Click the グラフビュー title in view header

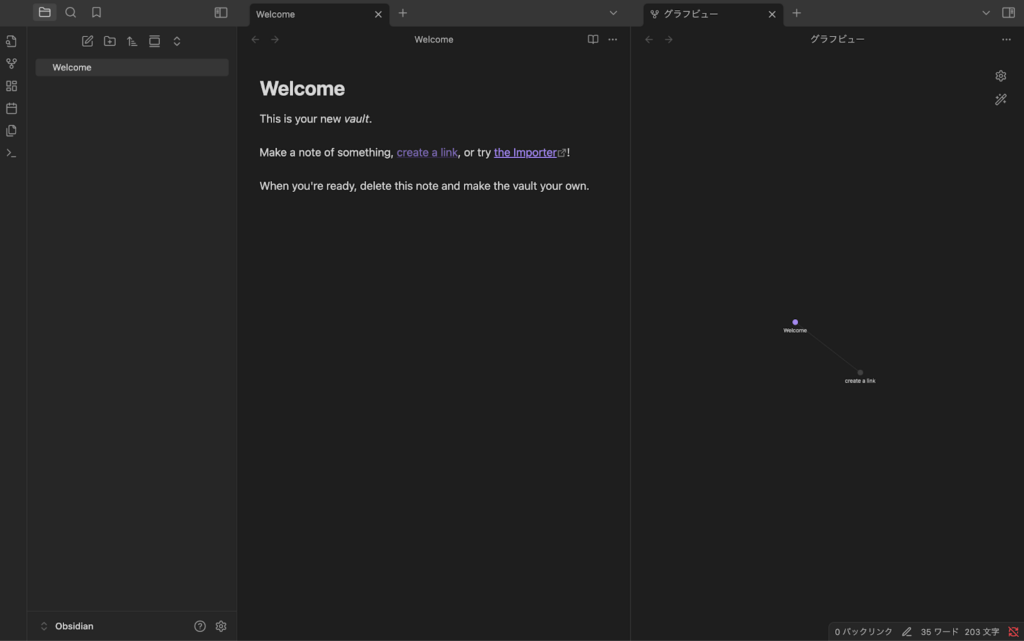837,40
